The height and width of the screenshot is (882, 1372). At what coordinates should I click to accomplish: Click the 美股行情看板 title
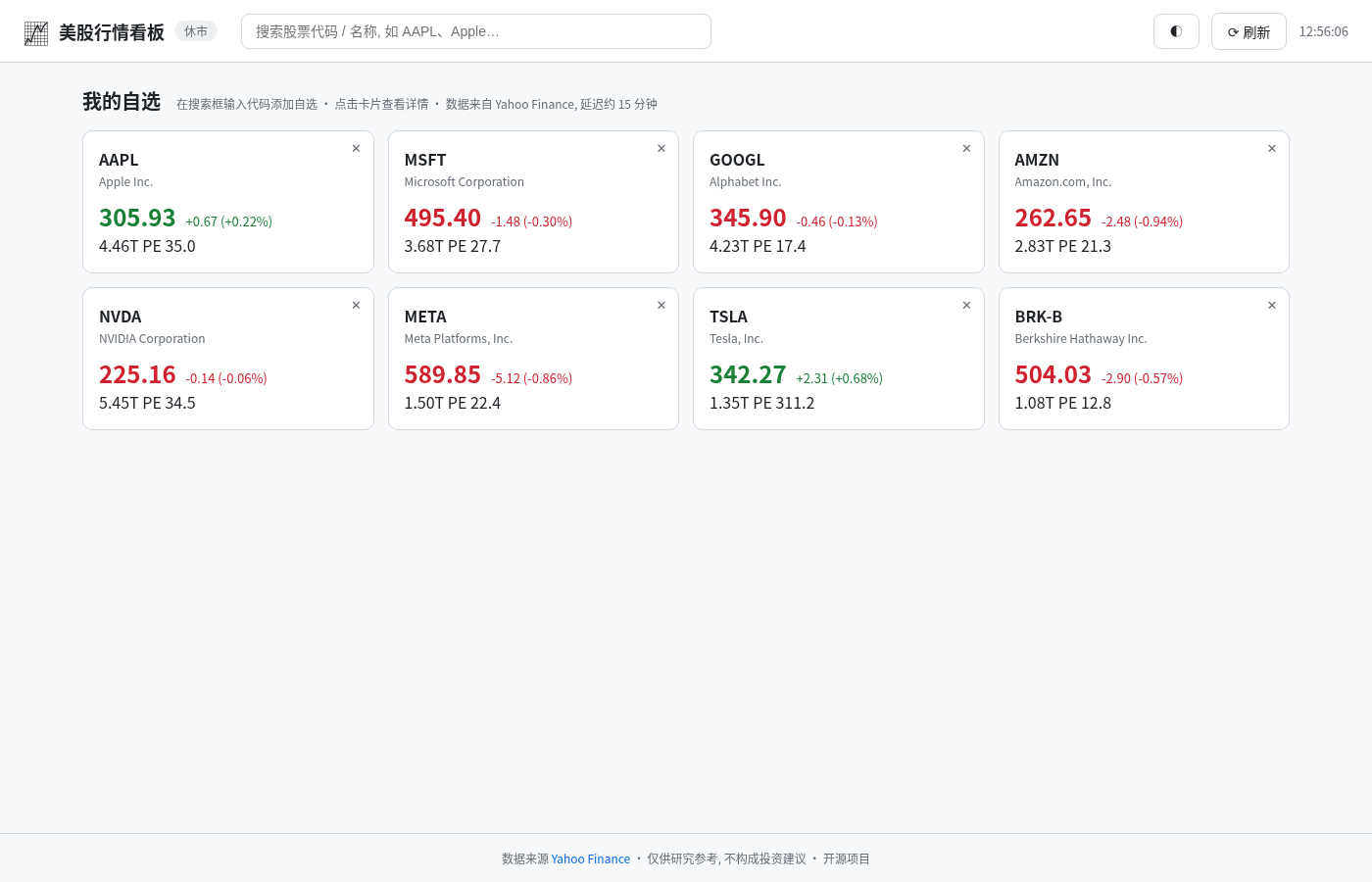click(x=112, y=32)
